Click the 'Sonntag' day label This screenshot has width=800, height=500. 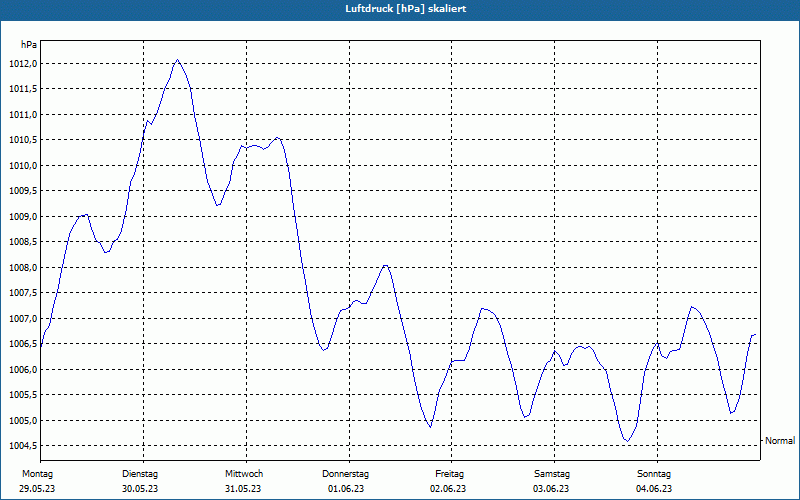coord(654,474)
